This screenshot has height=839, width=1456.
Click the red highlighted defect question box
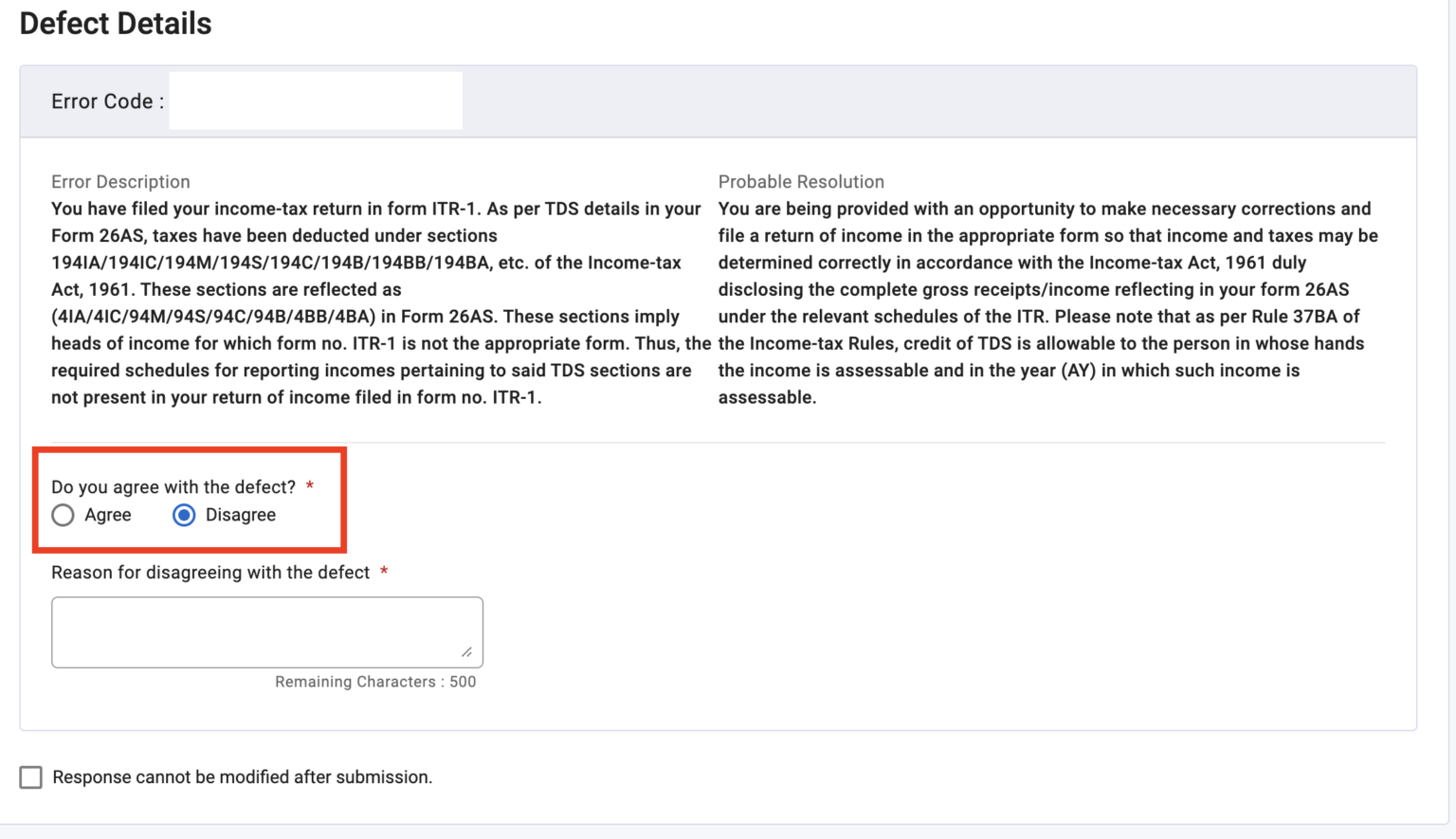190,500
